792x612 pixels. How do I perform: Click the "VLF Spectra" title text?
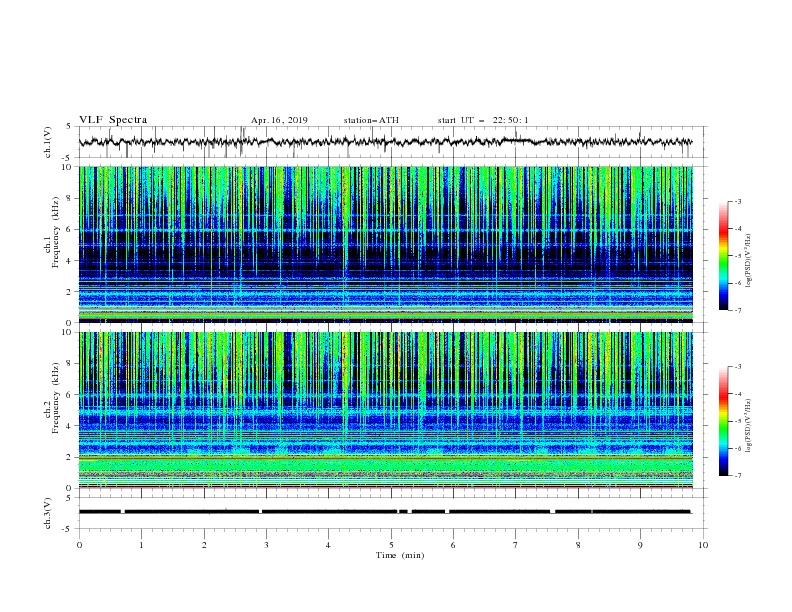tap(113, 120)
